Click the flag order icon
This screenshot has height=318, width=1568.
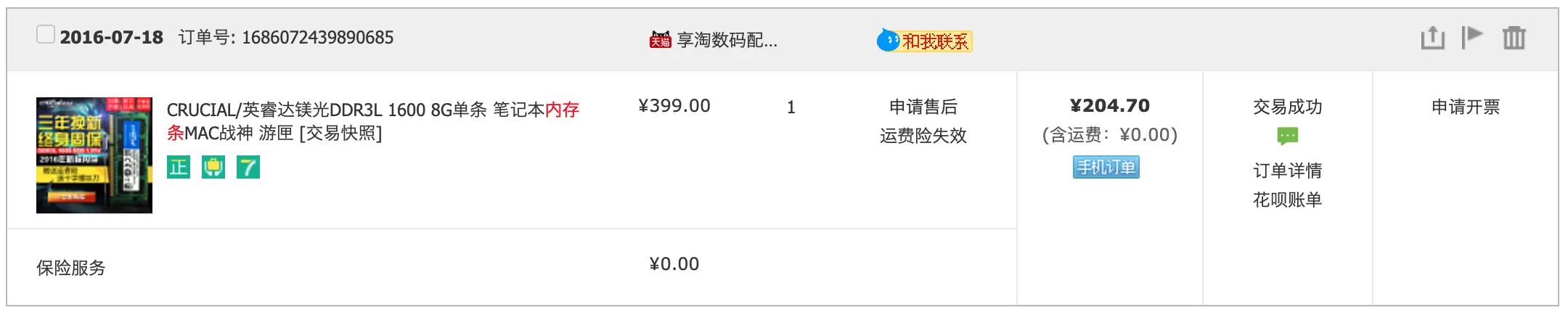point(1472,37)
